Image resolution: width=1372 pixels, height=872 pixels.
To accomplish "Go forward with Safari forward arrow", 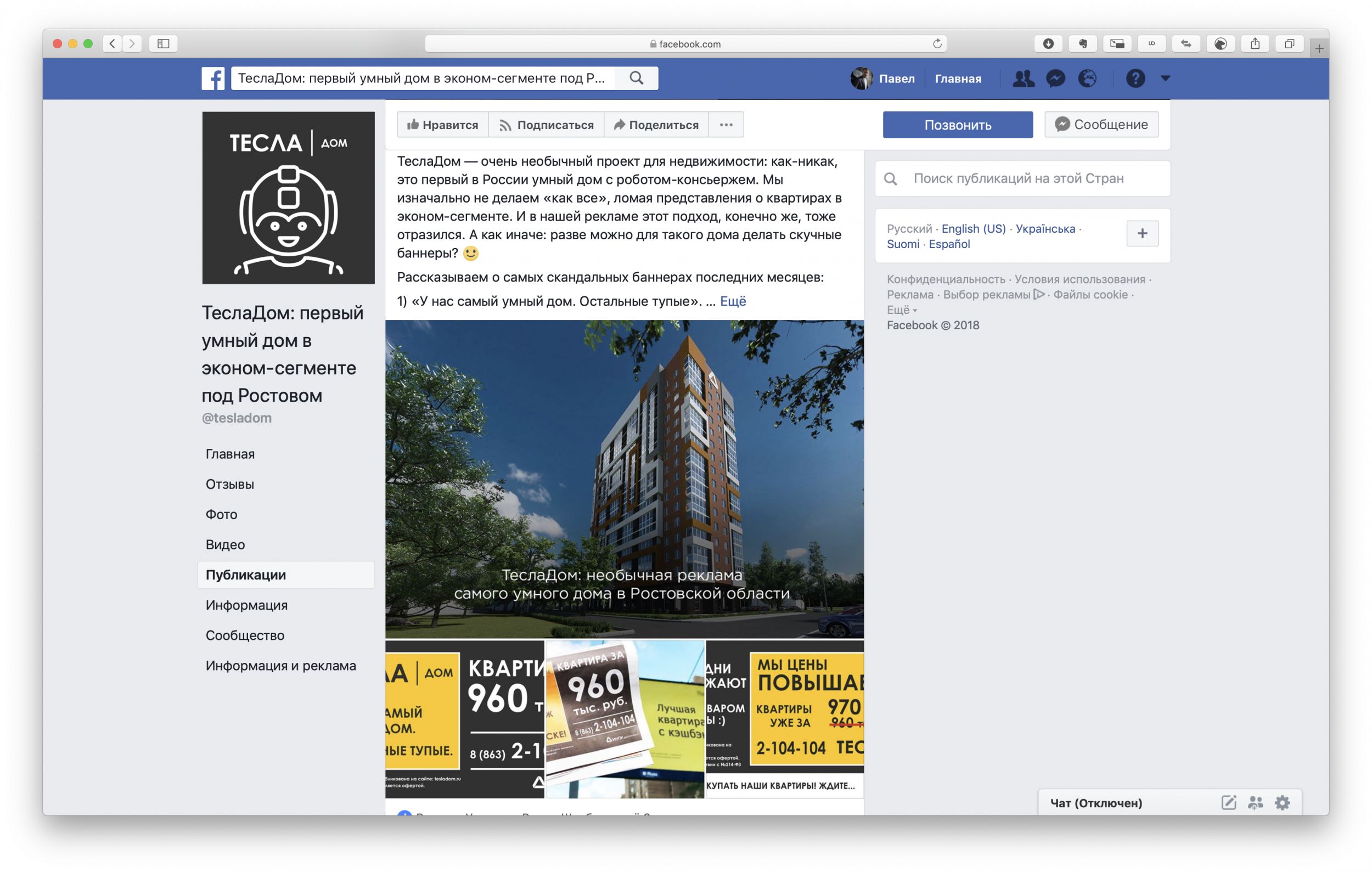I will point(132,43).
